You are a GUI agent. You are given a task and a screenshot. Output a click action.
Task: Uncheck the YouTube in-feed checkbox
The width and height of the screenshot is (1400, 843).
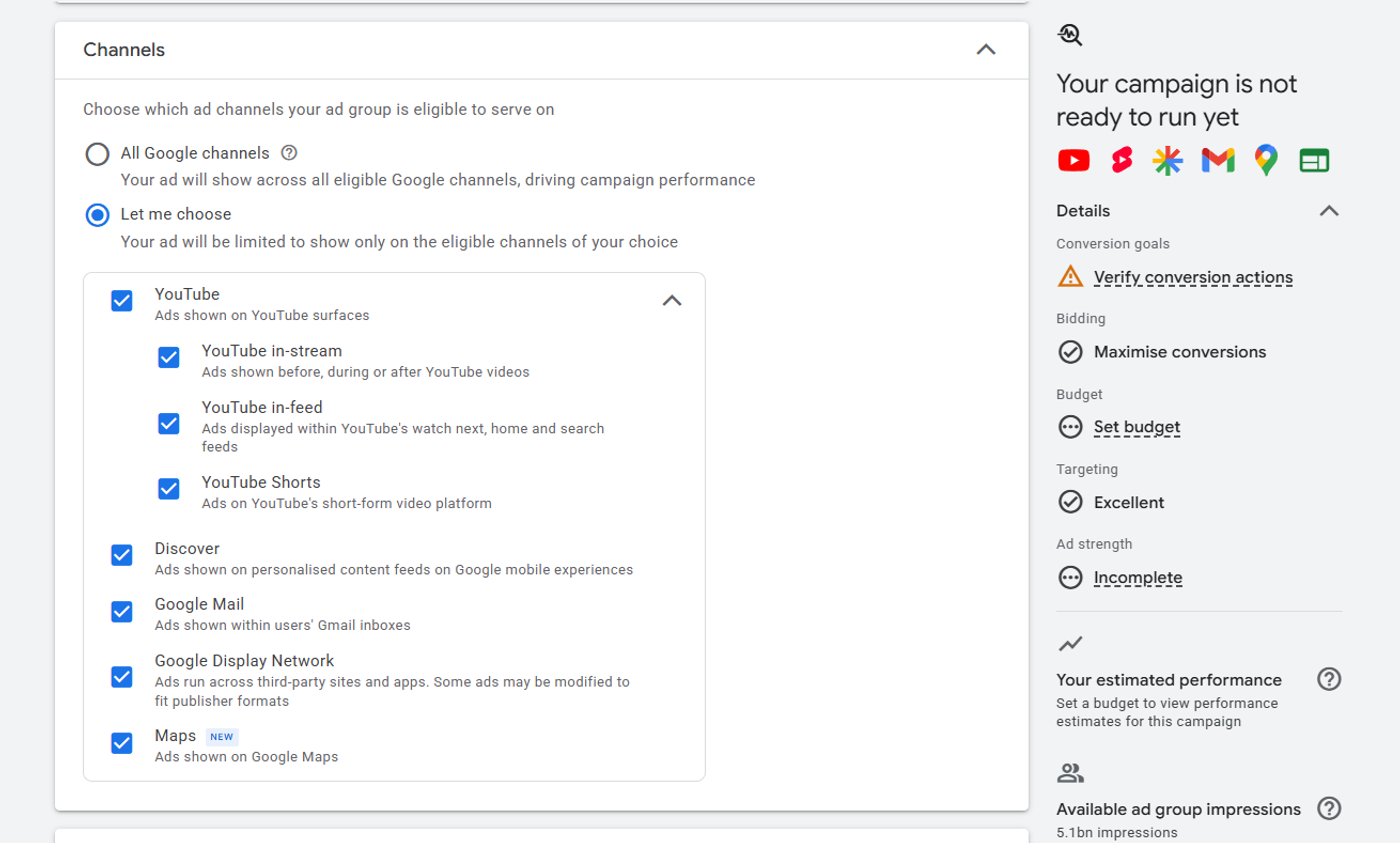pos(169,423)
